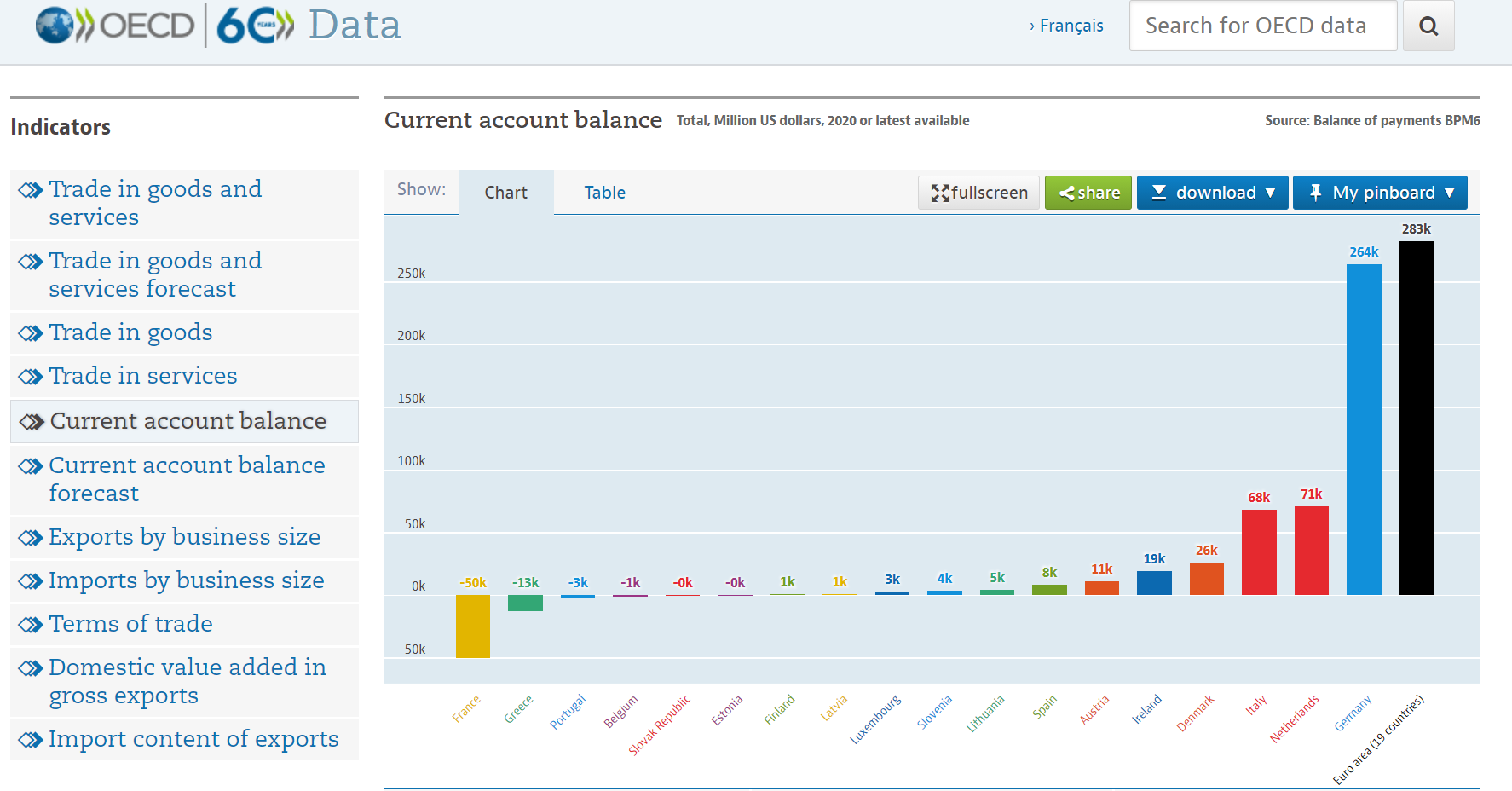Screen dimensions: 1512x791
Task: Click the black Euro area bar
Action: 1416,418
